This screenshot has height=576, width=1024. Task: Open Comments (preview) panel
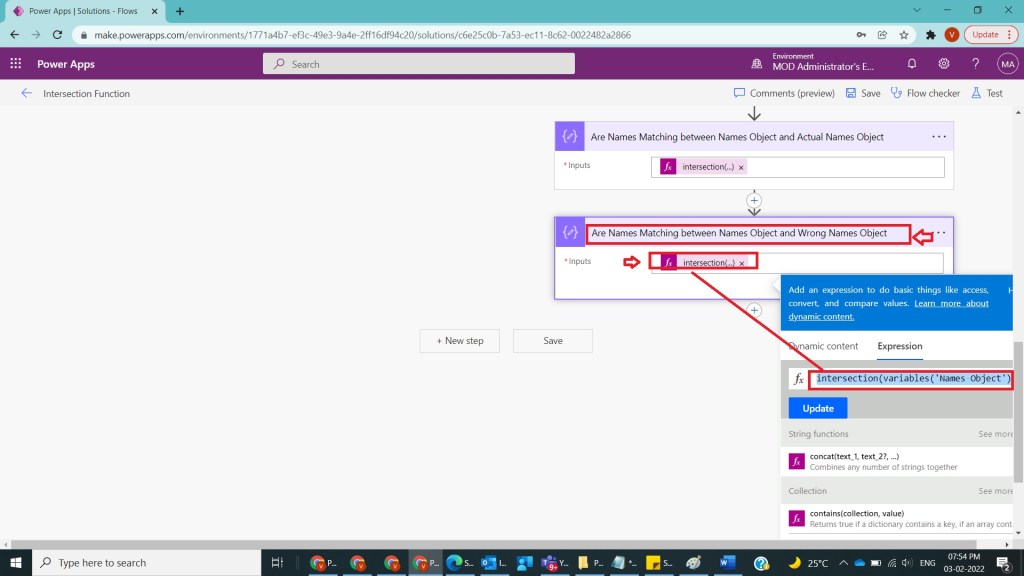[x=784, y=93]
